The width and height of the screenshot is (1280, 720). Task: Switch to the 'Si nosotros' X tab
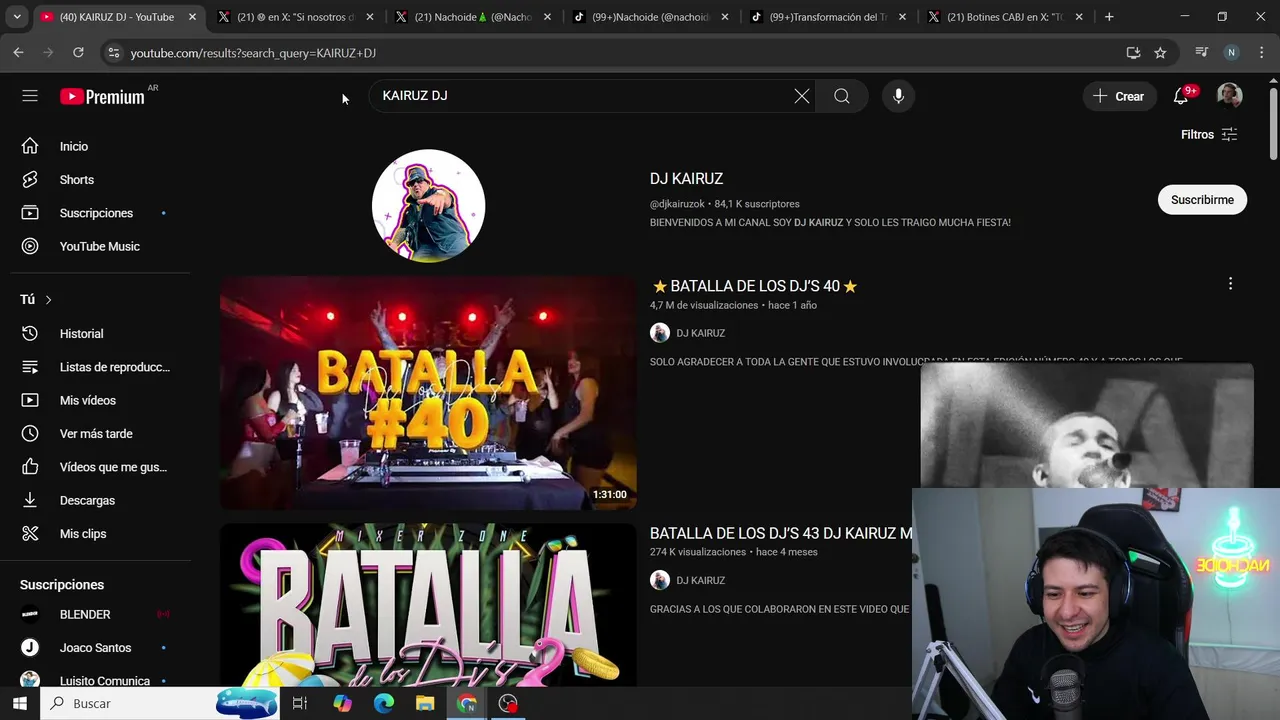pyautogui.click(x=296, y=17)
